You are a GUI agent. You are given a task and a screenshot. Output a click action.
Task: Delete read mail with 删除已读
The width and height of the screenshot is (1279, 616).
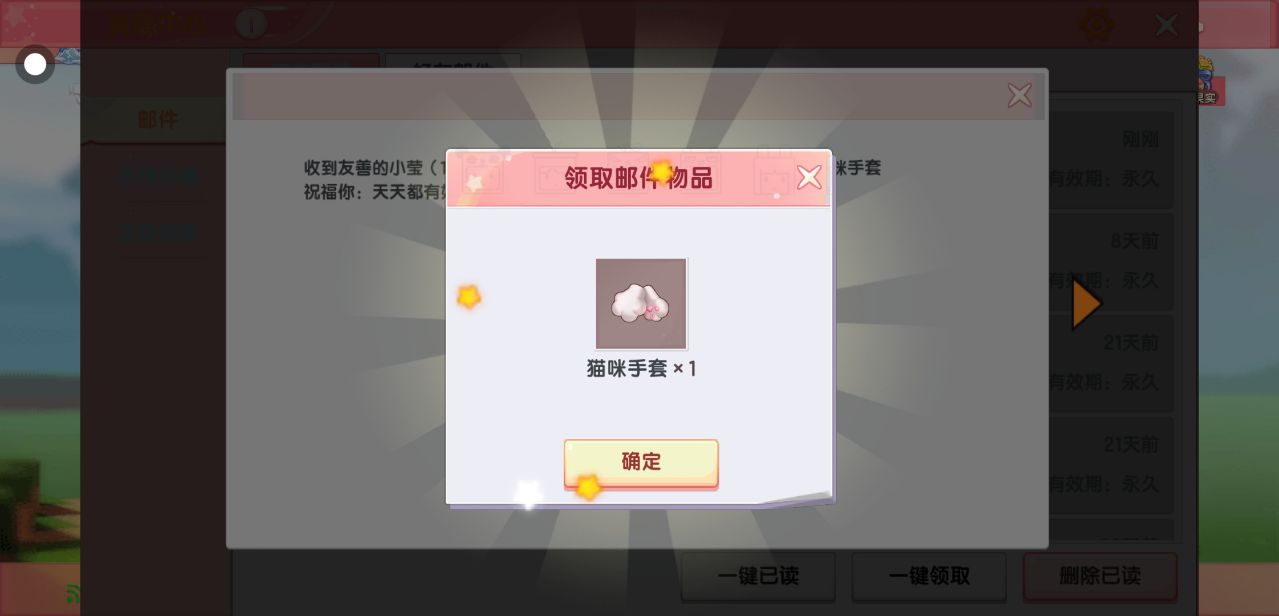pos(1100,577)
